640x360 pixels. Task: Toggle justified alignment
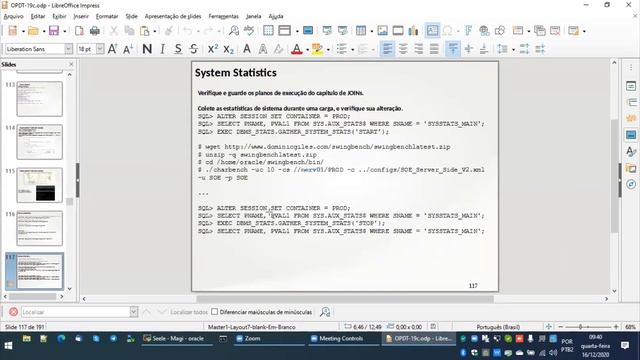point(434,49)
